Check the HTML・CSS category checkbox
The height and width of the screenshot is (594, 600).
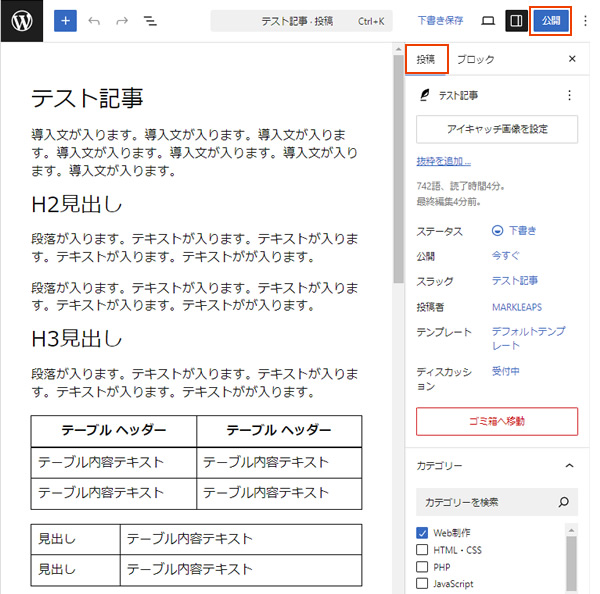(422, 549)
